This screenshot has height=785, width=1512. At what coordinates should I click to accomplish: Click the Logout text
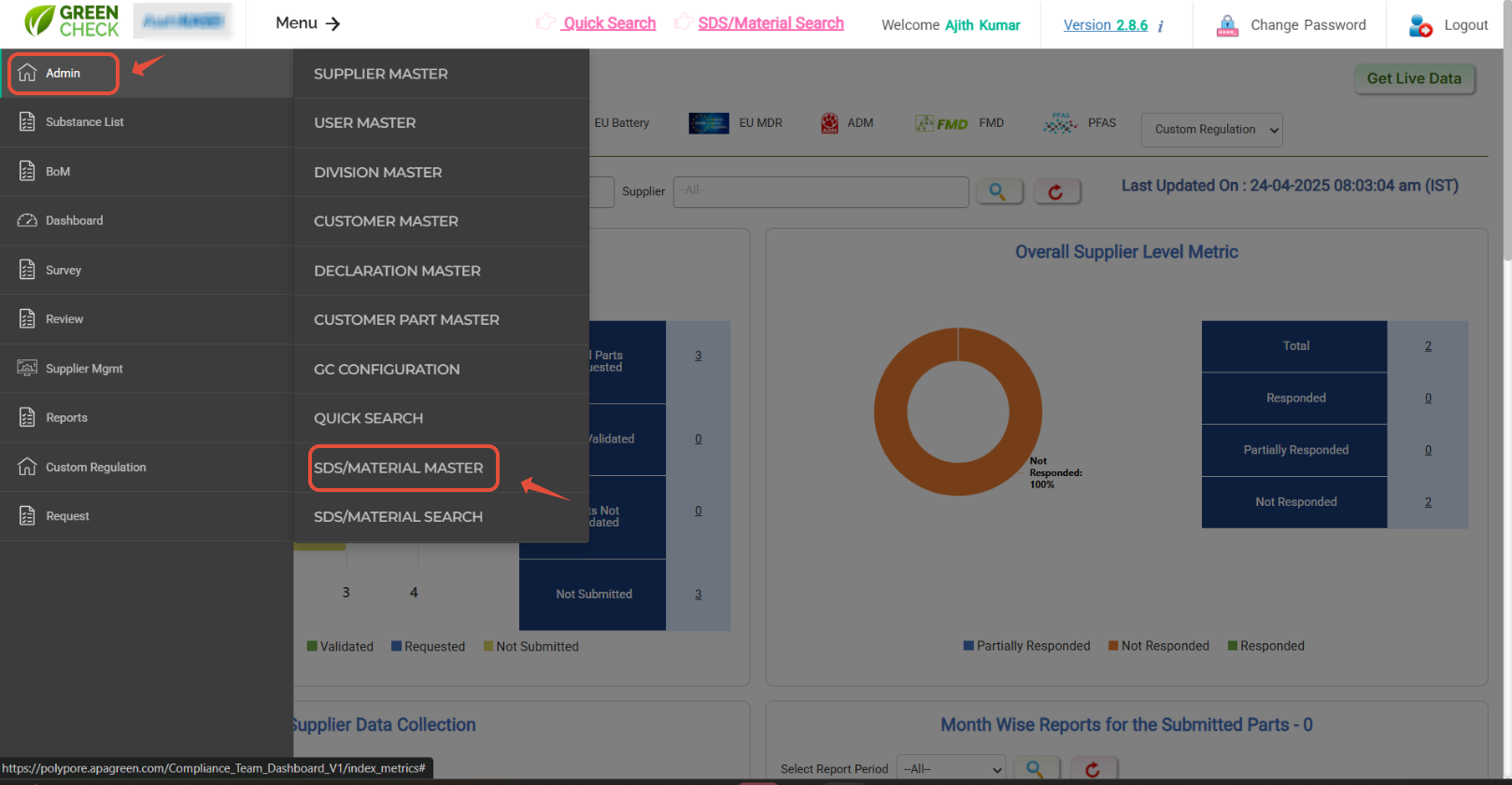point(1466,25)
